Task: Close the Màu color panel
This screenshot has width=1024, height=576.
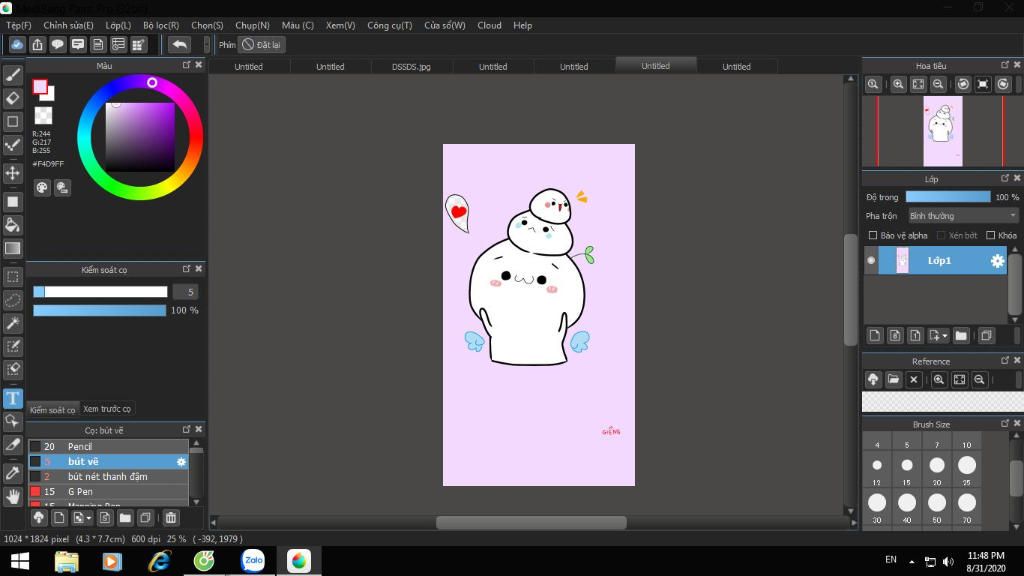Action: point(199,65)
